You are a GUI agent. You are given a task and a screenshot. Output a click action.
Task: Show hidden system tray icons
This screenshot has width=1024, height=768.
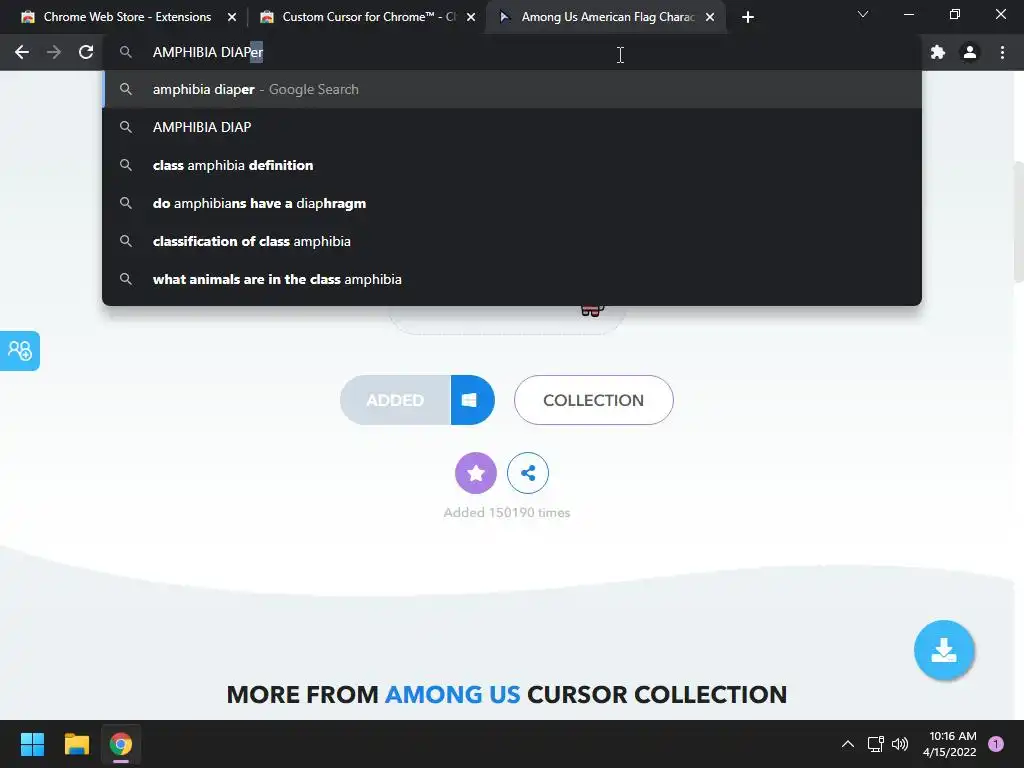[x=848, y=744]
